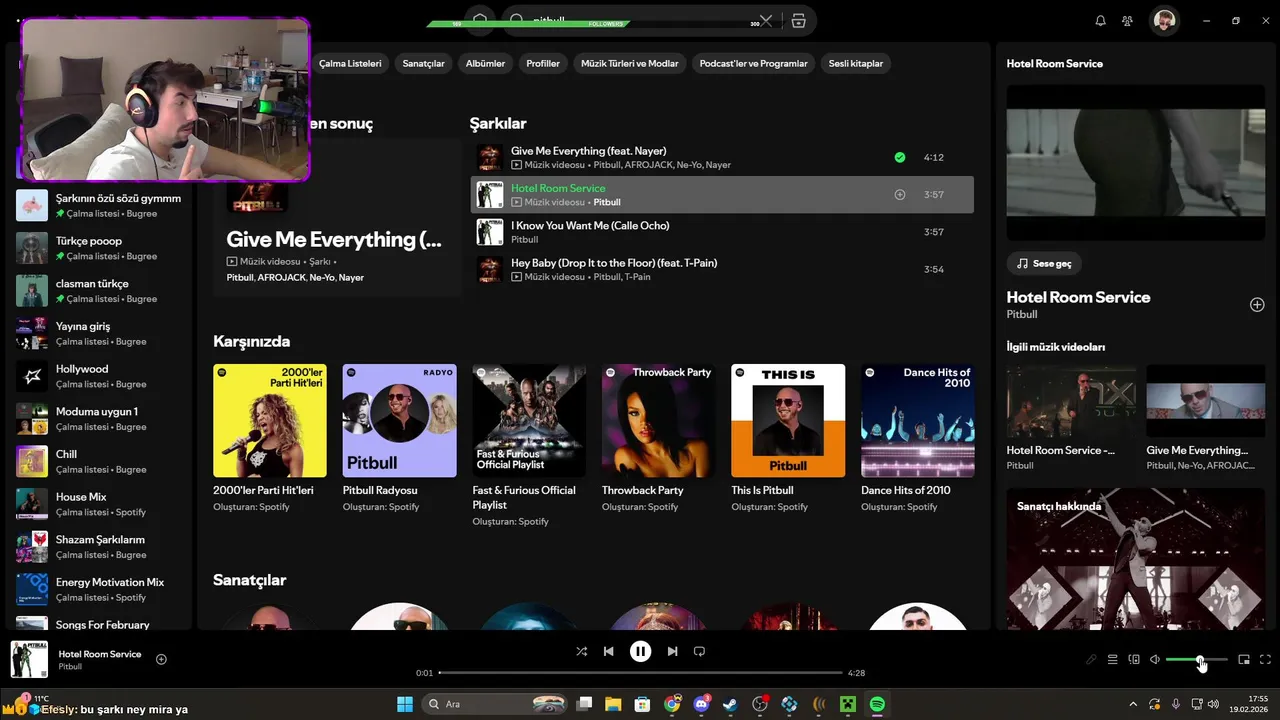The image size is (1280, 720).
Task: Toggle shuffle playback
Action: tap(581, 651)
